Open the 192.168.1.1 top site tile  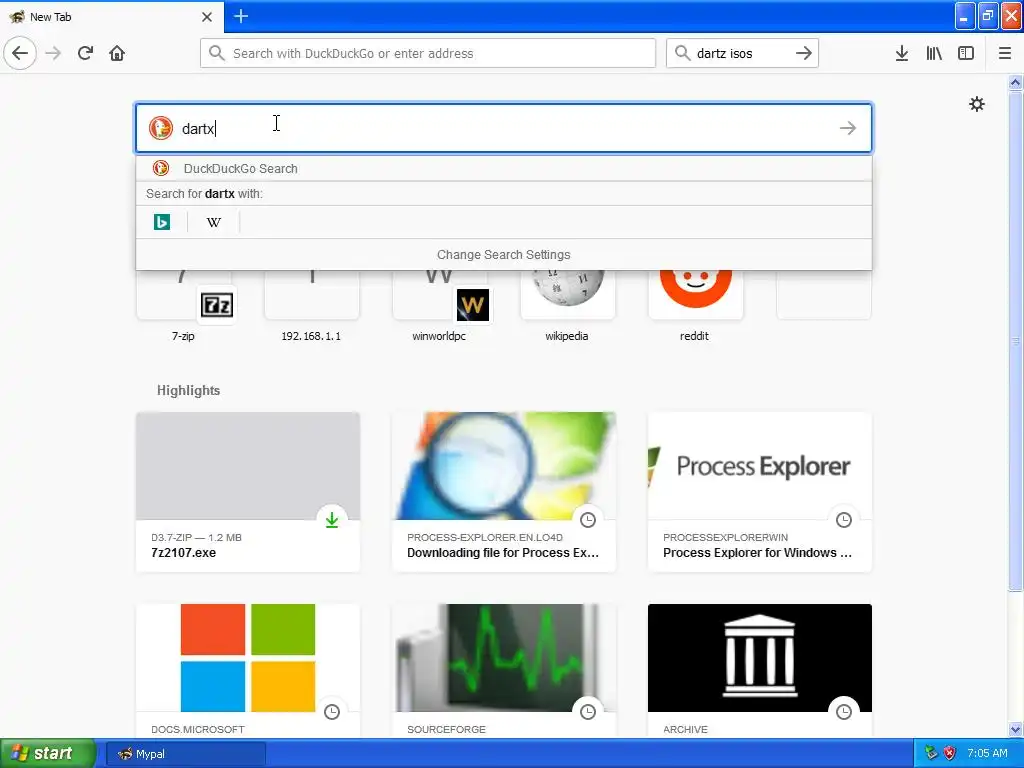click(312, 306)
